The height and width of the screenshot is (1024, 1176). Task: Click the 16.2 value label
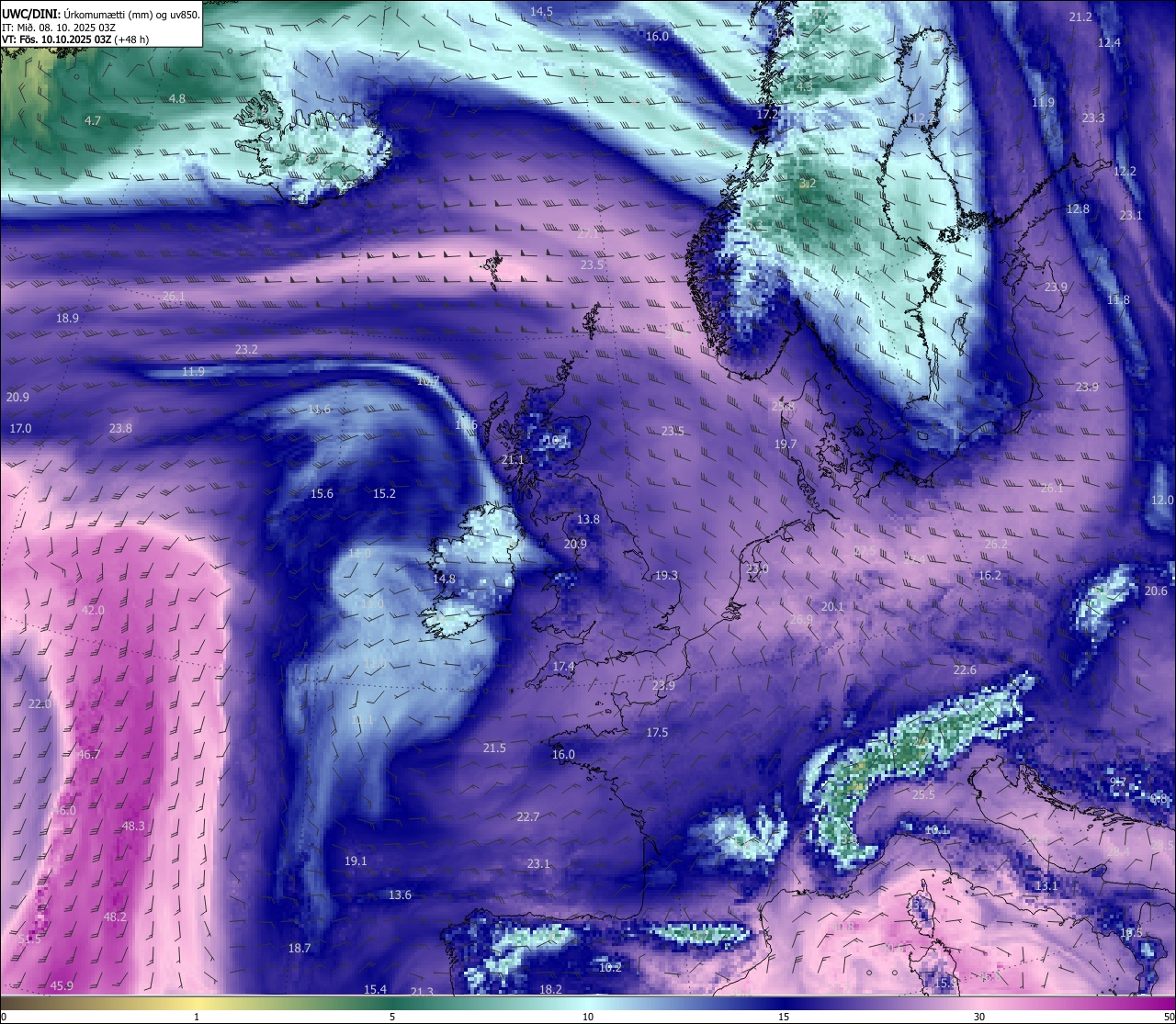pos(989,575)
